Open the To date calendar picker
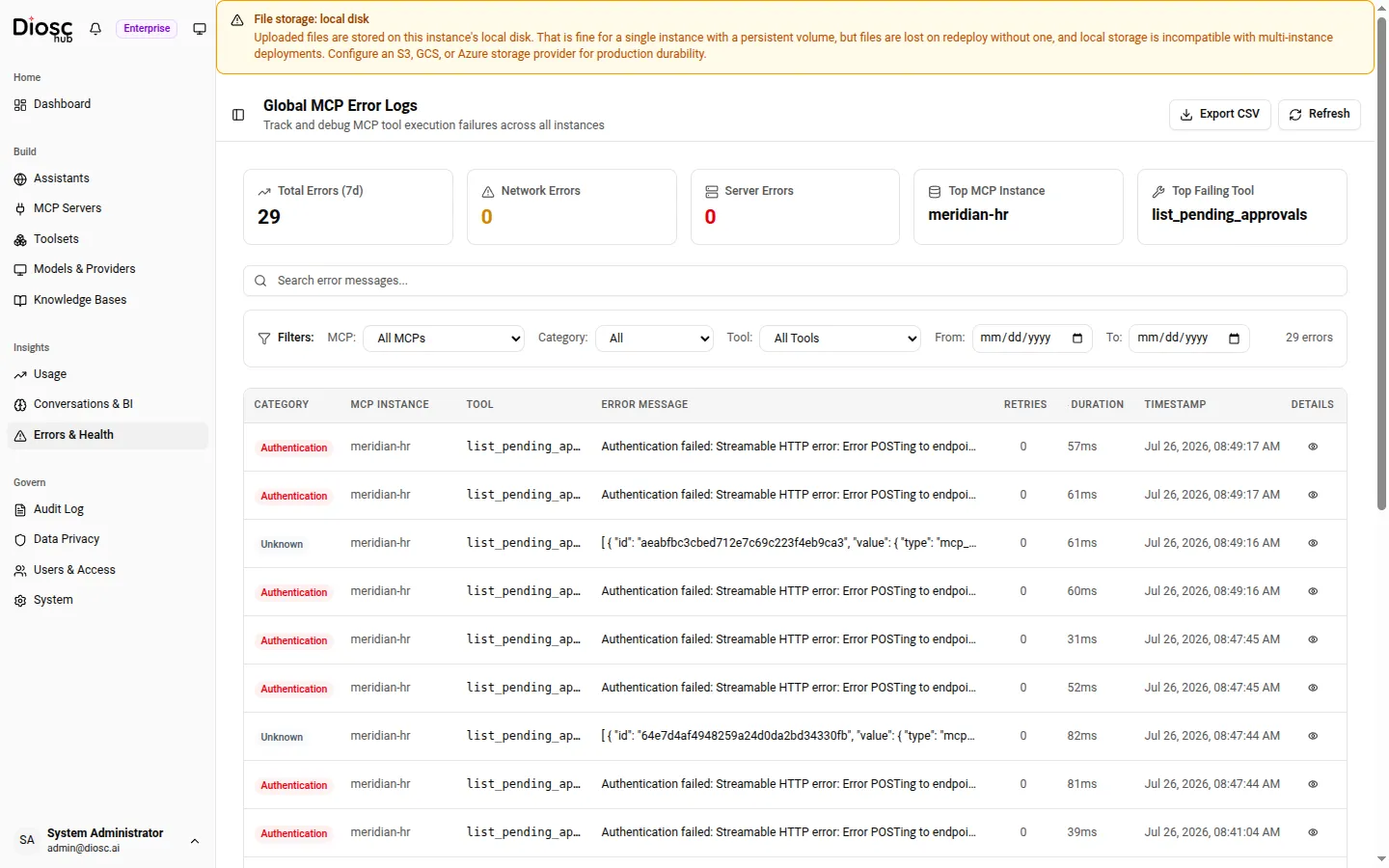Screen dimensions: 1389x868 click(1234, 338)
